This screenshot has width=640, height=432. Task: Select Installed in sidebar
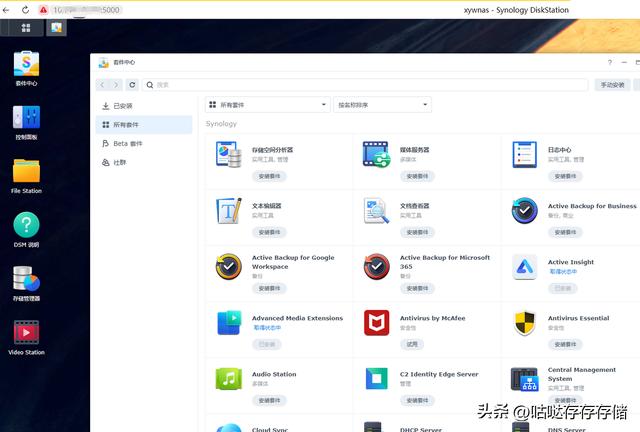pyautogui.click(x=144, y=106)
